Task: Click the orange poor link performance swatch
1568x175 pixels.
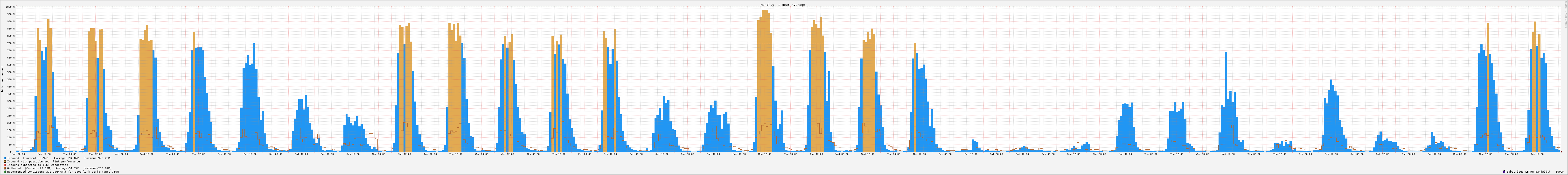Action: tap(5, 162)
